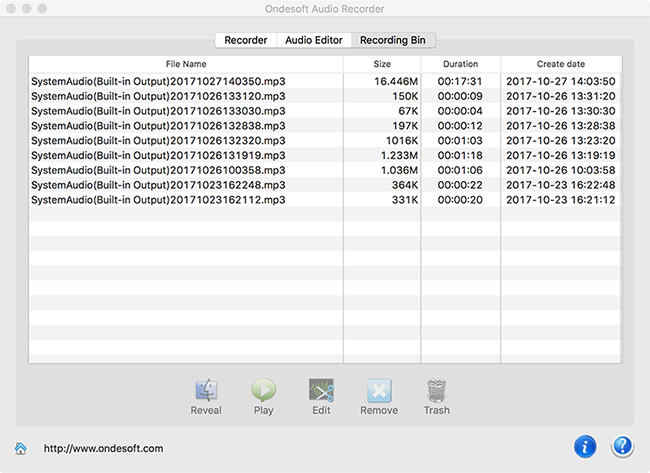Click duration 00:00:12
650x473 pixels.
click(x=460, y=126)
